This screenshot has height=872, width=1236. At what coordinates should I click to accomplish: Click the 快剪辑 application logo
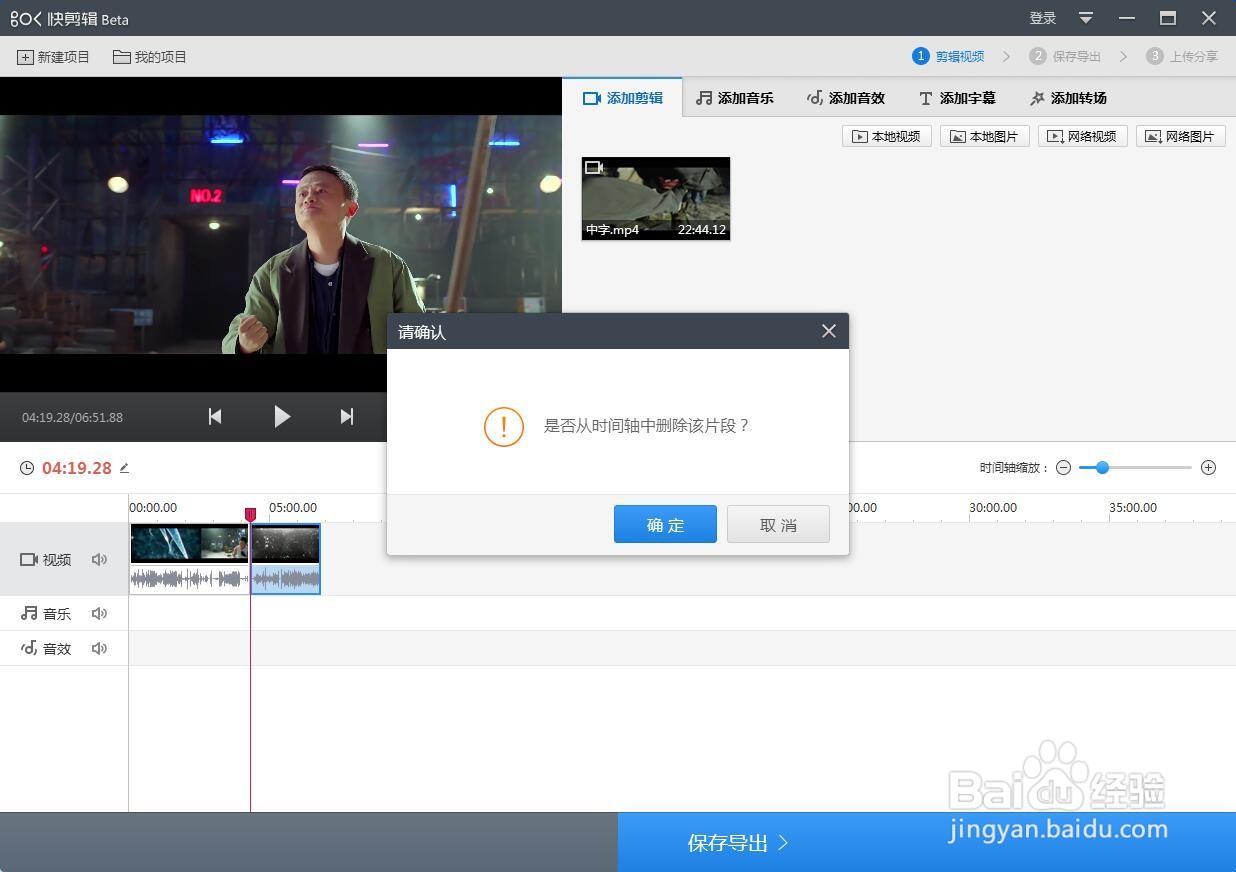tap(70, 18)
